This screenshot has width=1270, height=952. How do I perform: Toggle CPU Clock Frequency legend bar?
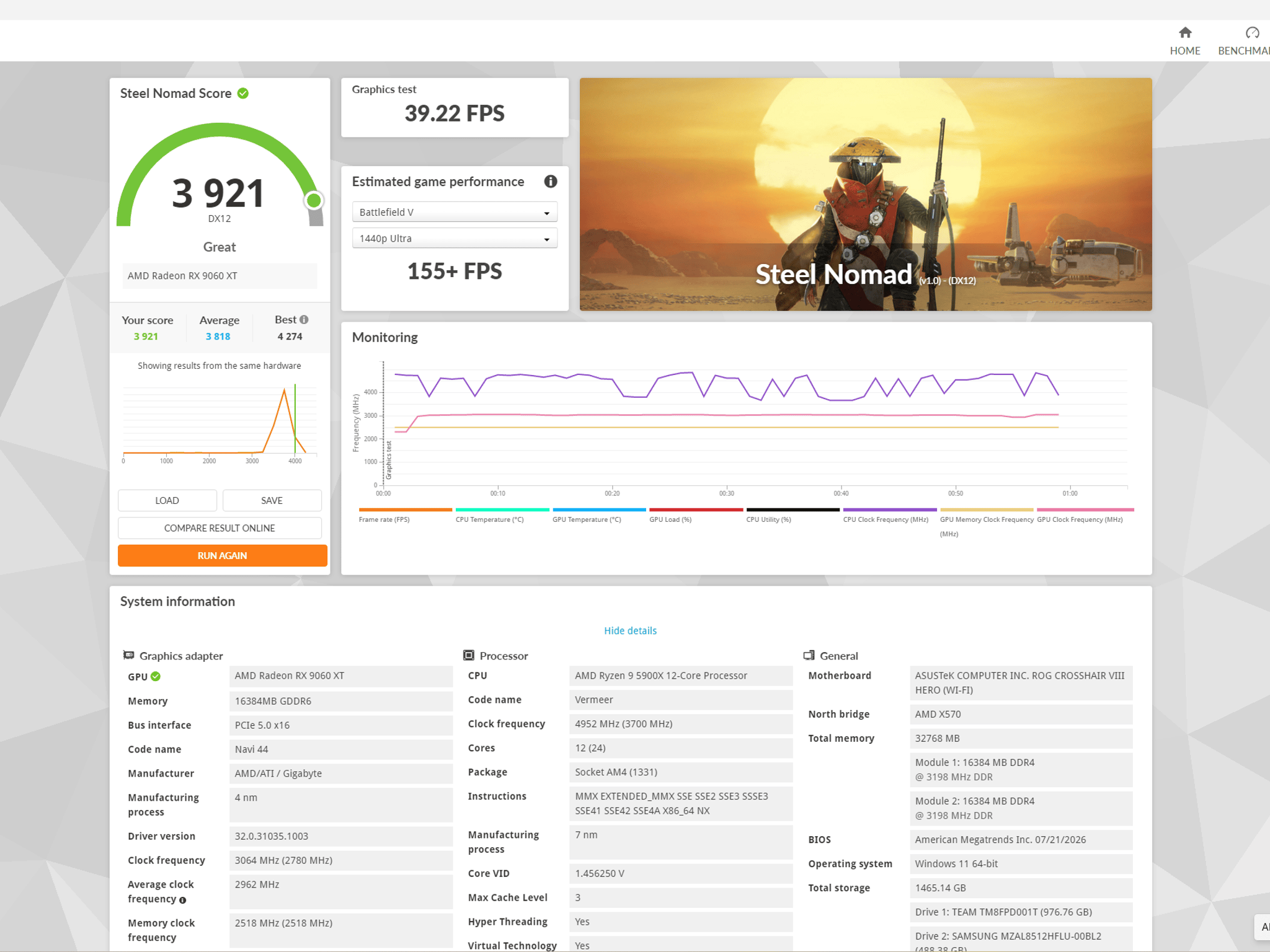890,509
